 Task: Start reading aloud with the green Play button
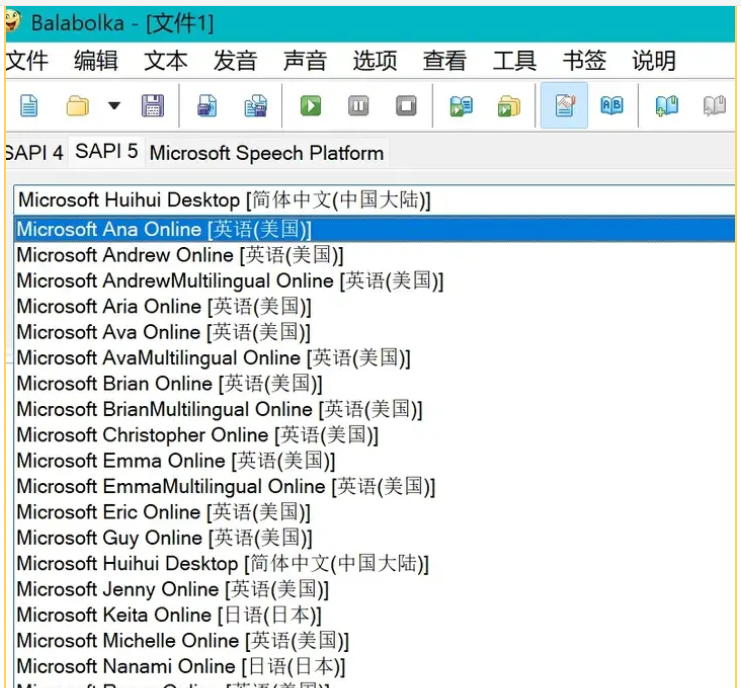click(310, 105)
